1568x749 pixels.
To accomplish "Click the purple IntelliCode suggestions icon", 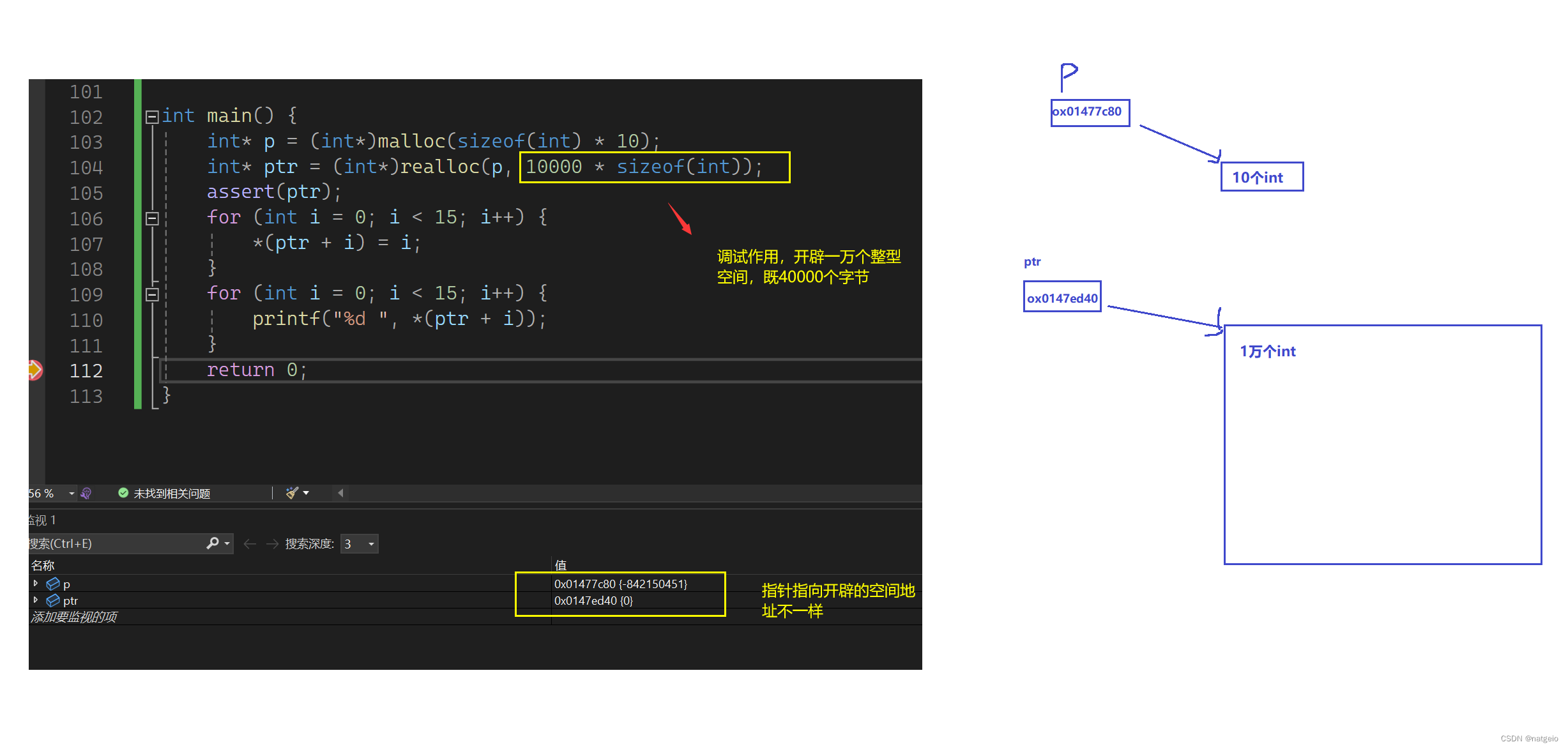I will click(86, 493).
